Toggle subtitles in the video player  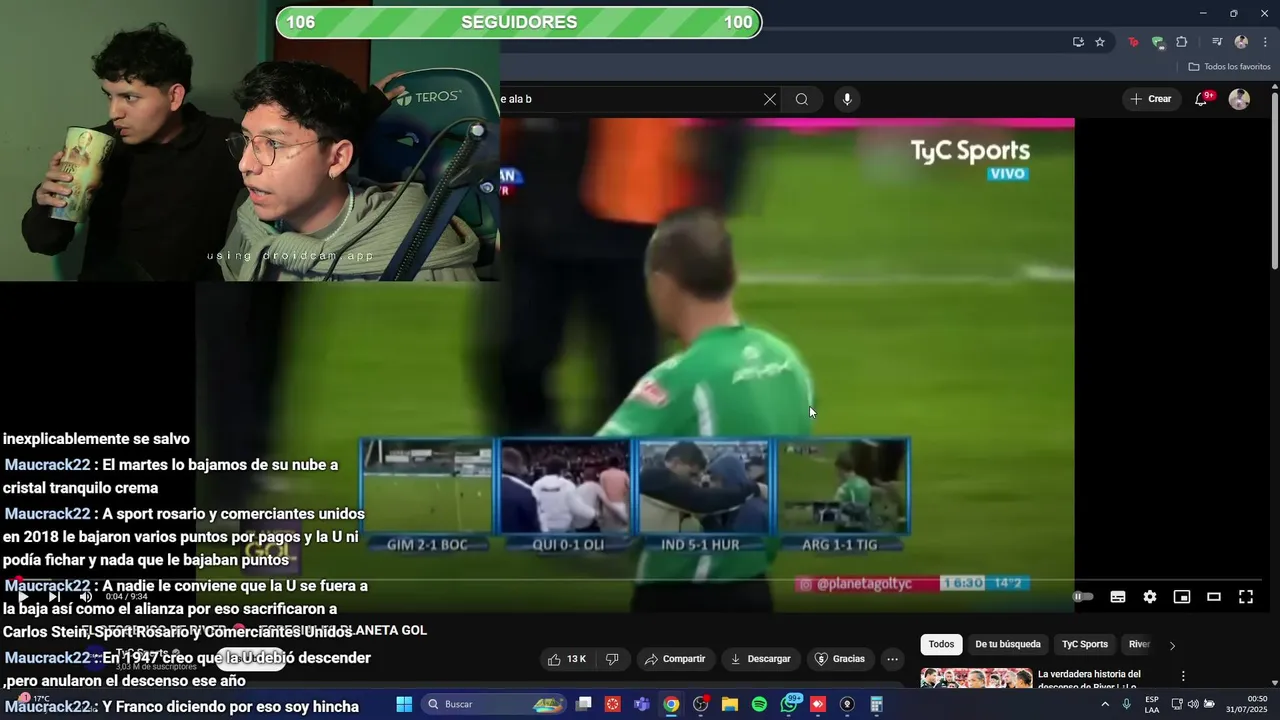(x=1118, y=597)
